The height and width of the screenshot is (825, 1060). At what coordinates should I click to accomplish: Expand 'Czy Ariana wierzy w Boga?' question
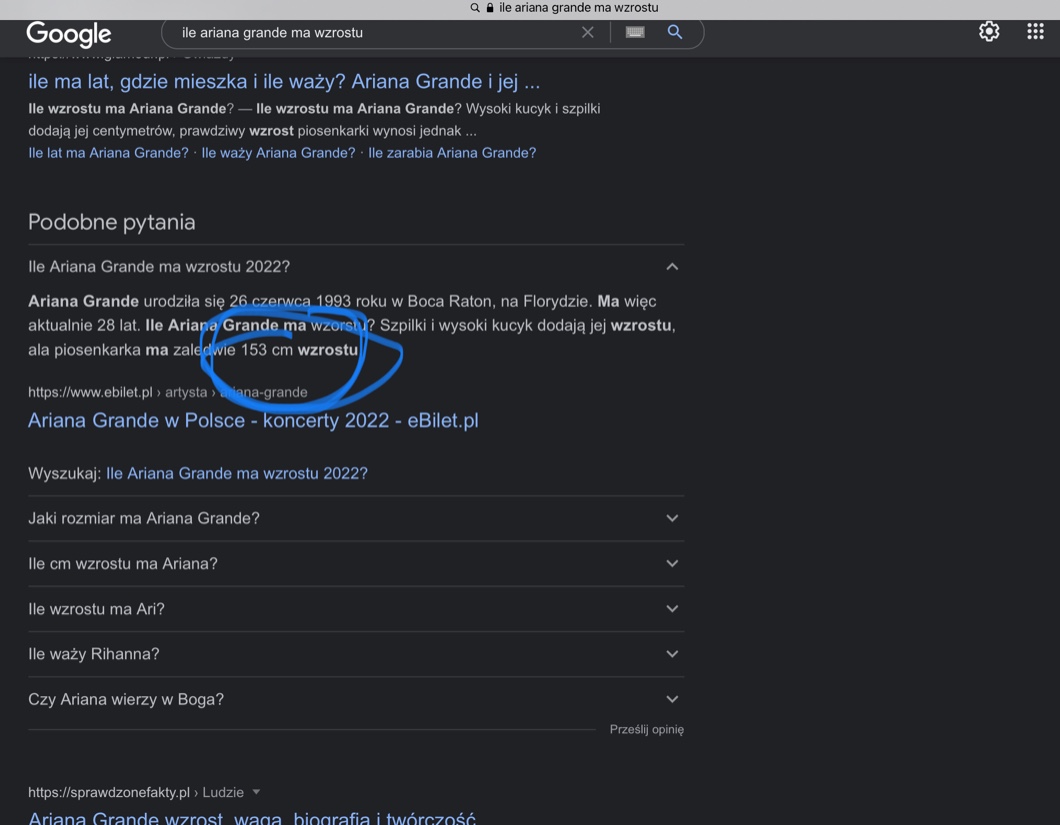(672, 699)
